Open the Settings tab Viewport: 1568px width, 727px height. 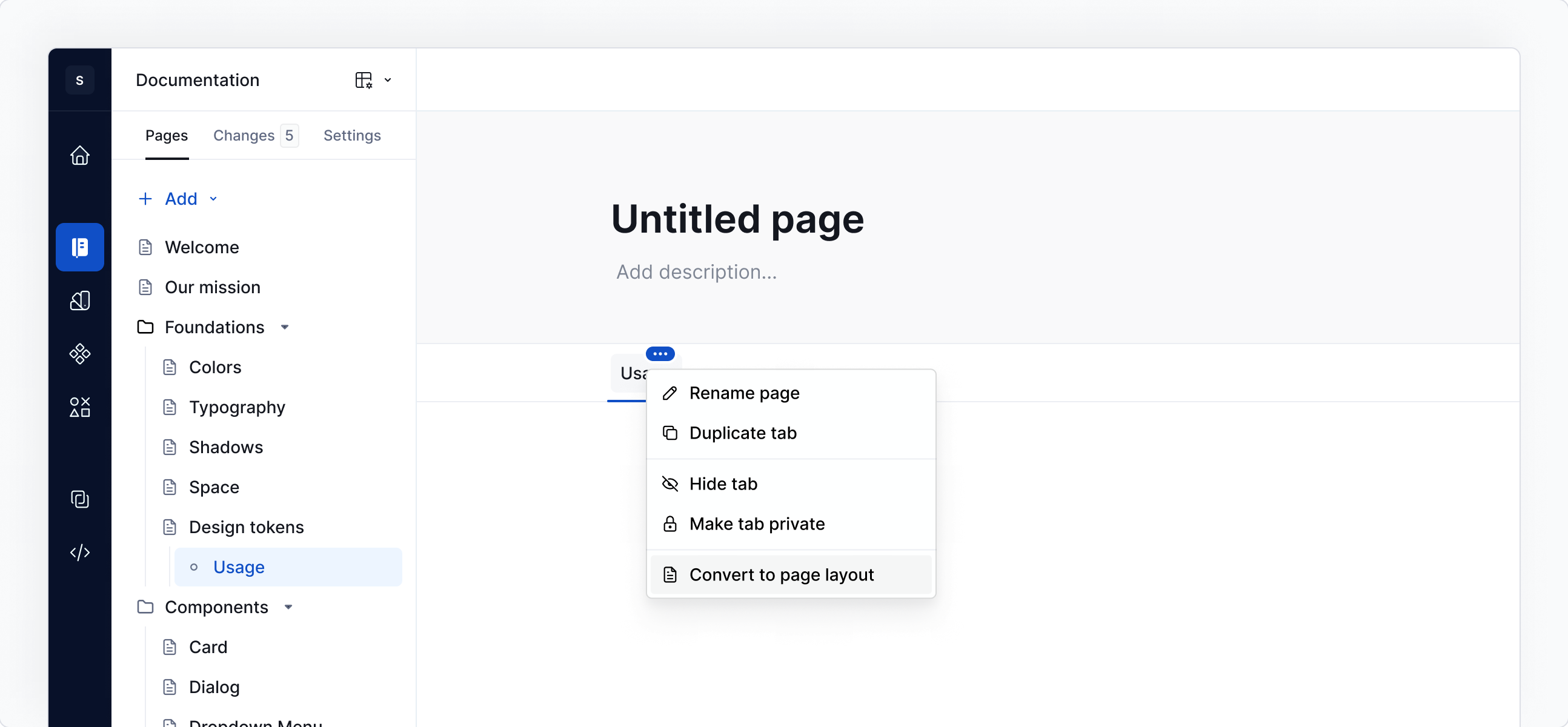pos(352,135)
